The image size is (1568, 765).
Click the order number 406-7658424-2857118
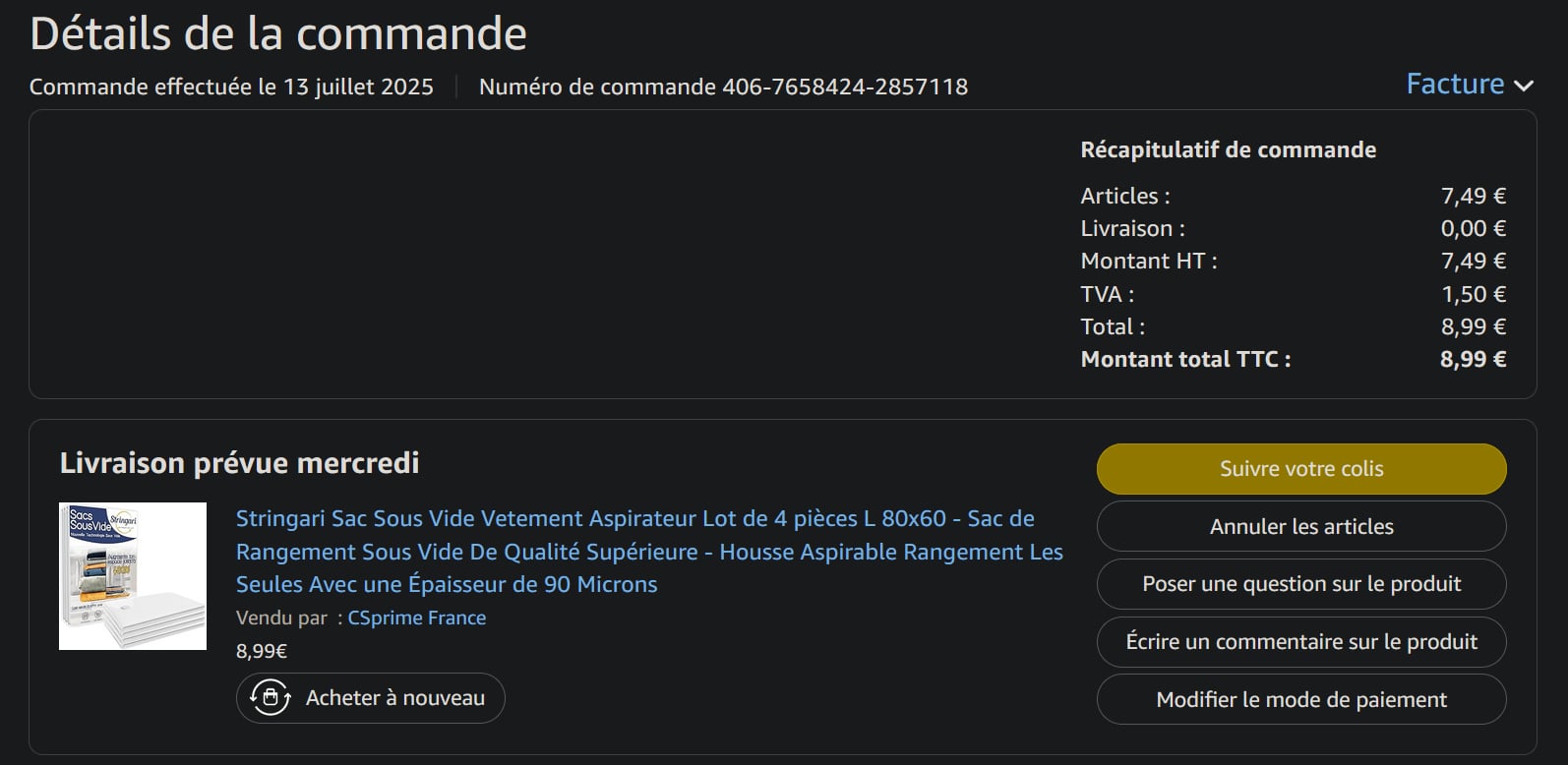pos(844,87)
